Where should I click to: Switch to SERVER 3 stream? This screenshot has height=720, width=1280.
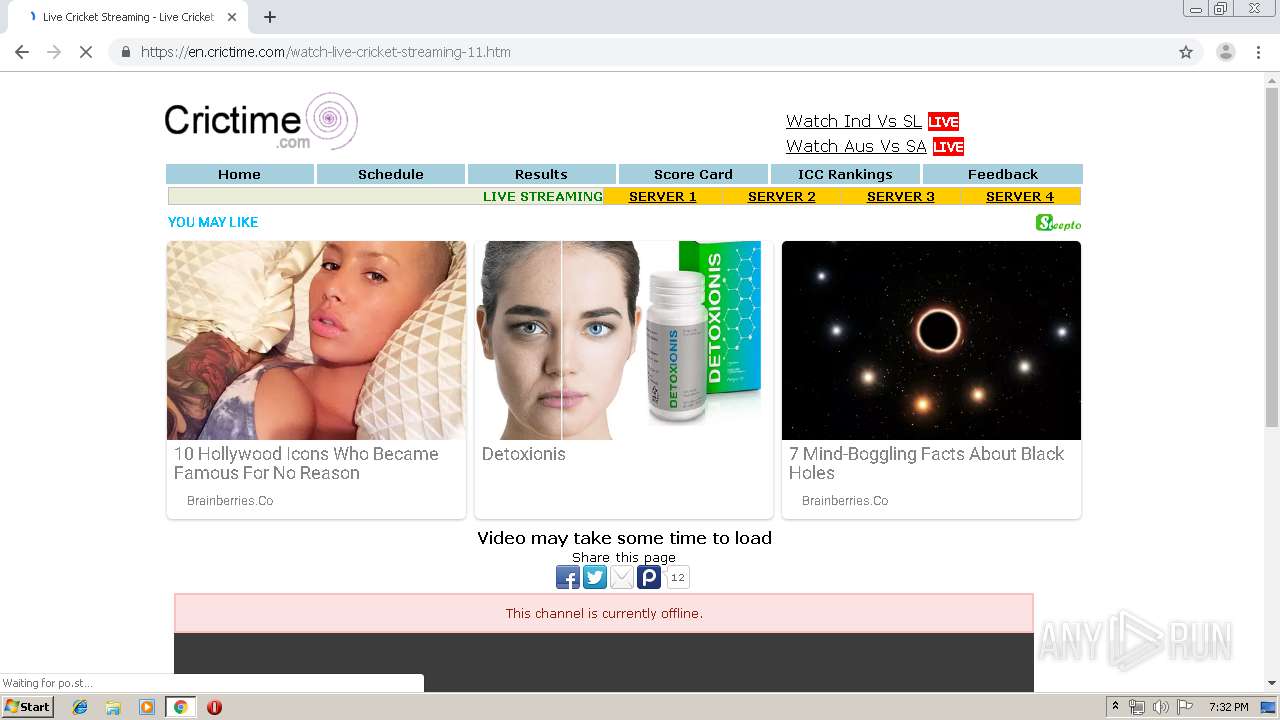pyautogui.click(x=901, y=196)
